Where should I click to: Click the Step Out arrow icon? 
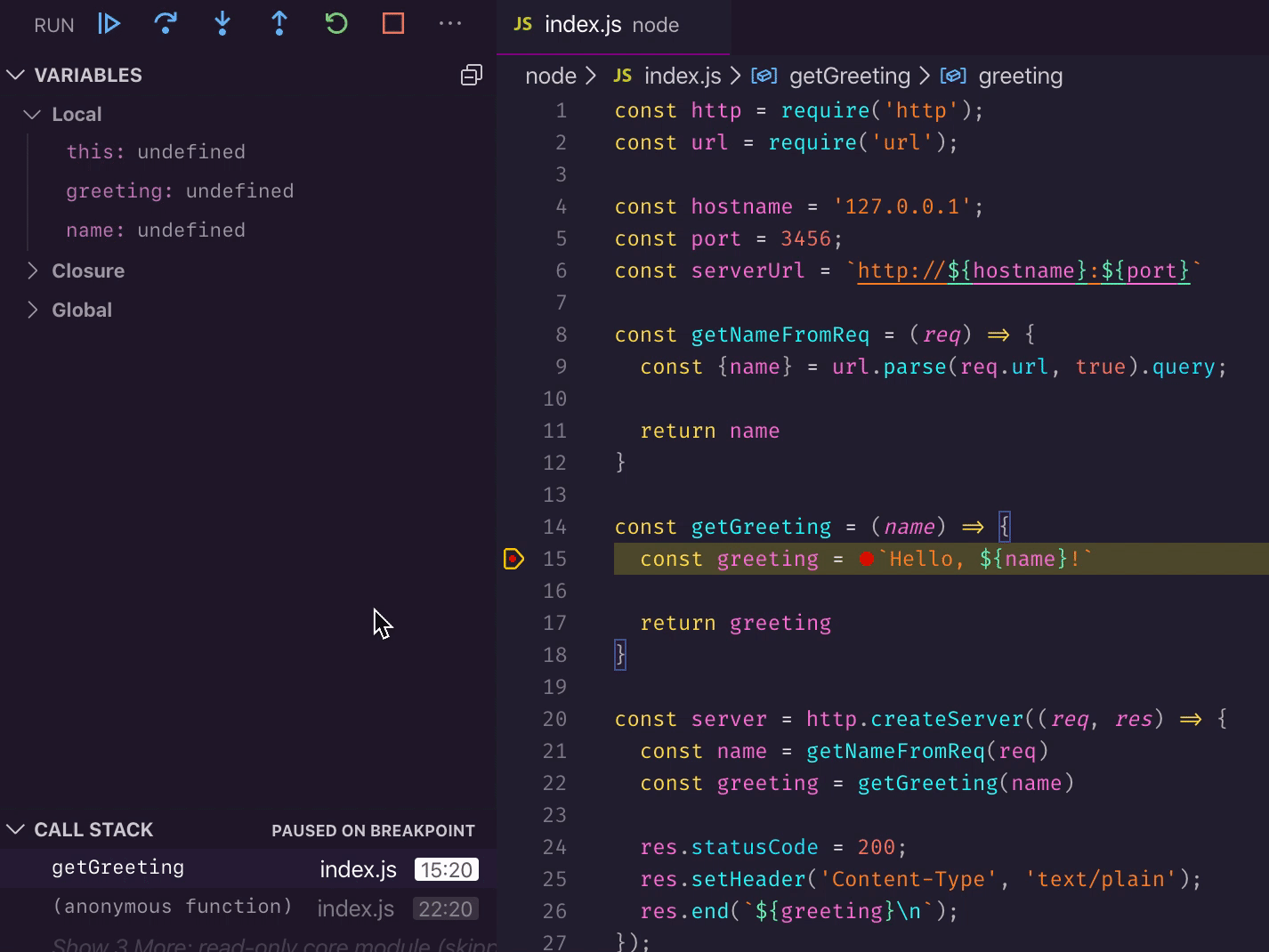[x=279, y=24]
